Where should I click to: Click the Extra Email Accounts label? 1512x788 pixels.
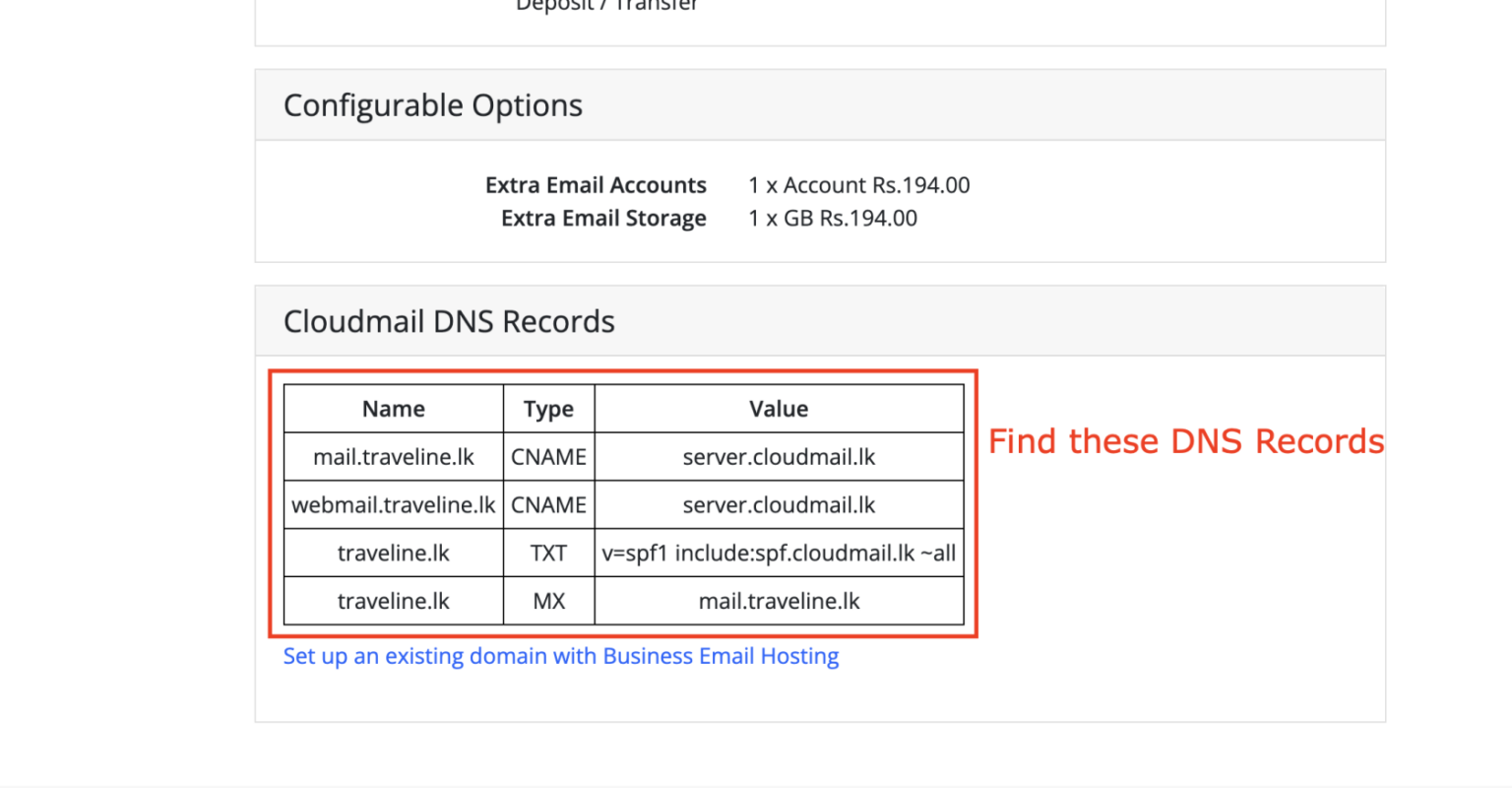point(596,185)
